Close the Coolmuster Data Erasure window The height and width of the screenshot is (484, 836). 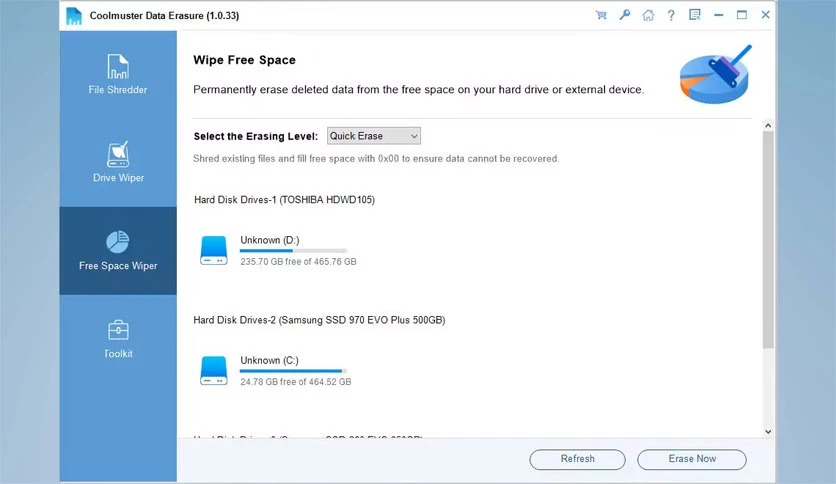(765, 15)
